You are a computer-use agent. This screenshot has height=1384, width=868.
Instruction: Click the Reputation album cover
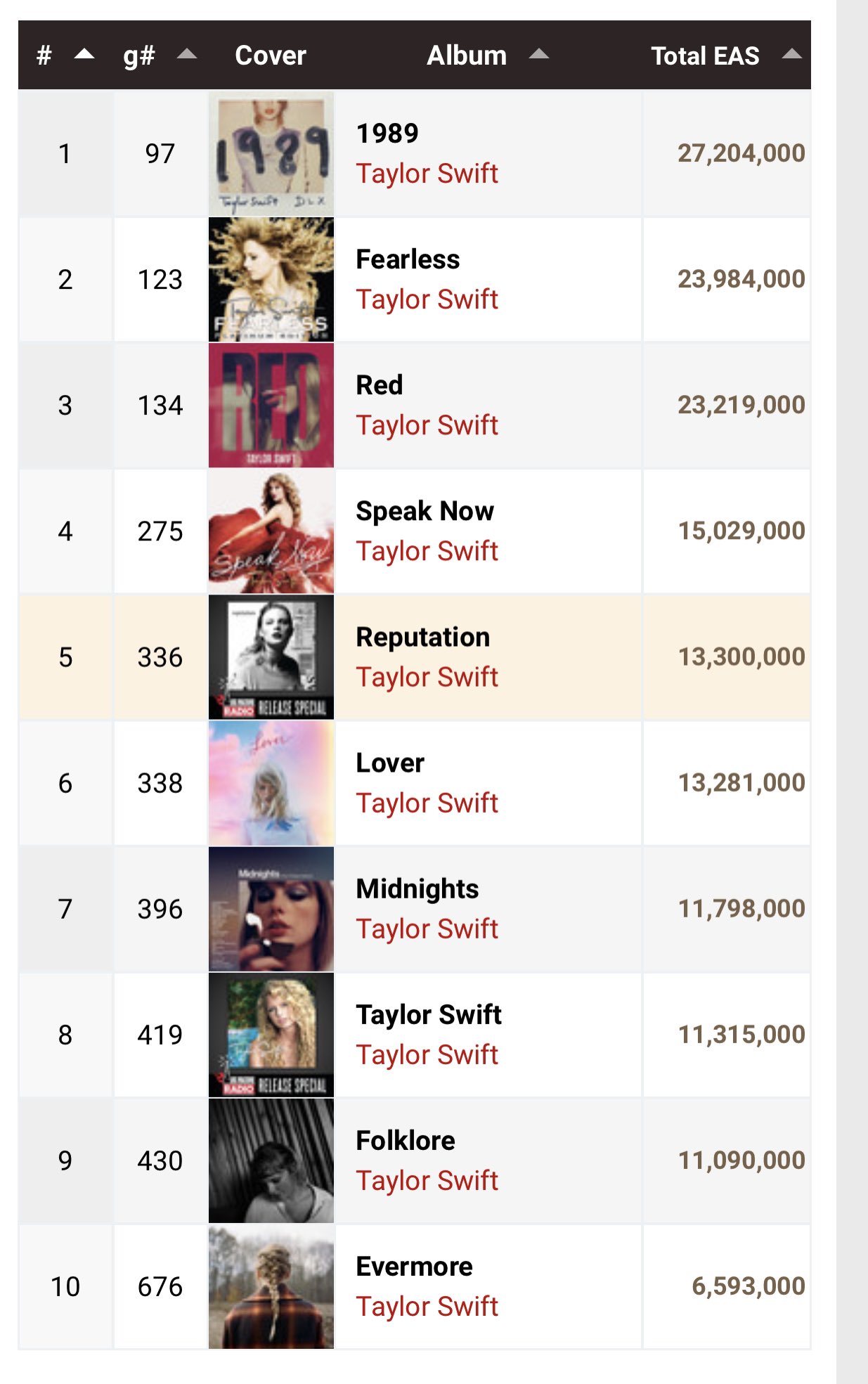pyautogui.click(x=271, y=657)
